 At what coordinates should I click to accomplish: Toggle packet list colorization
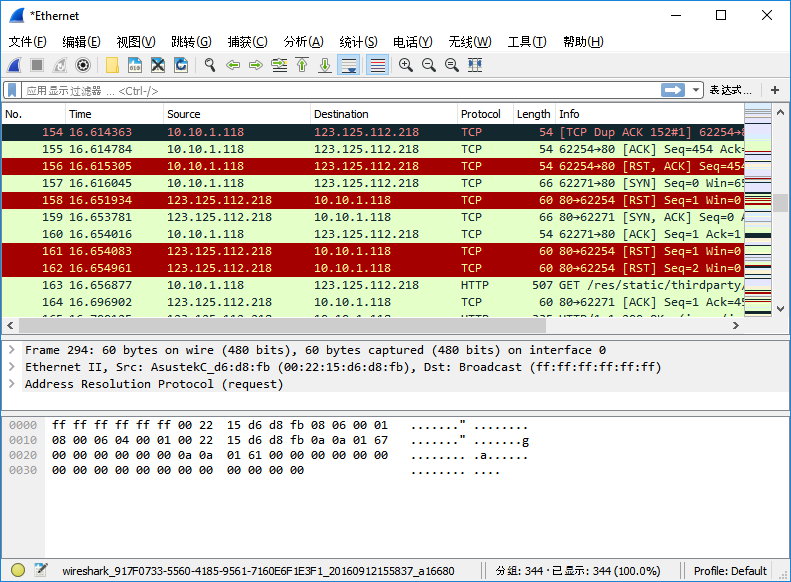pyautogui.click(x=377, y=65)
